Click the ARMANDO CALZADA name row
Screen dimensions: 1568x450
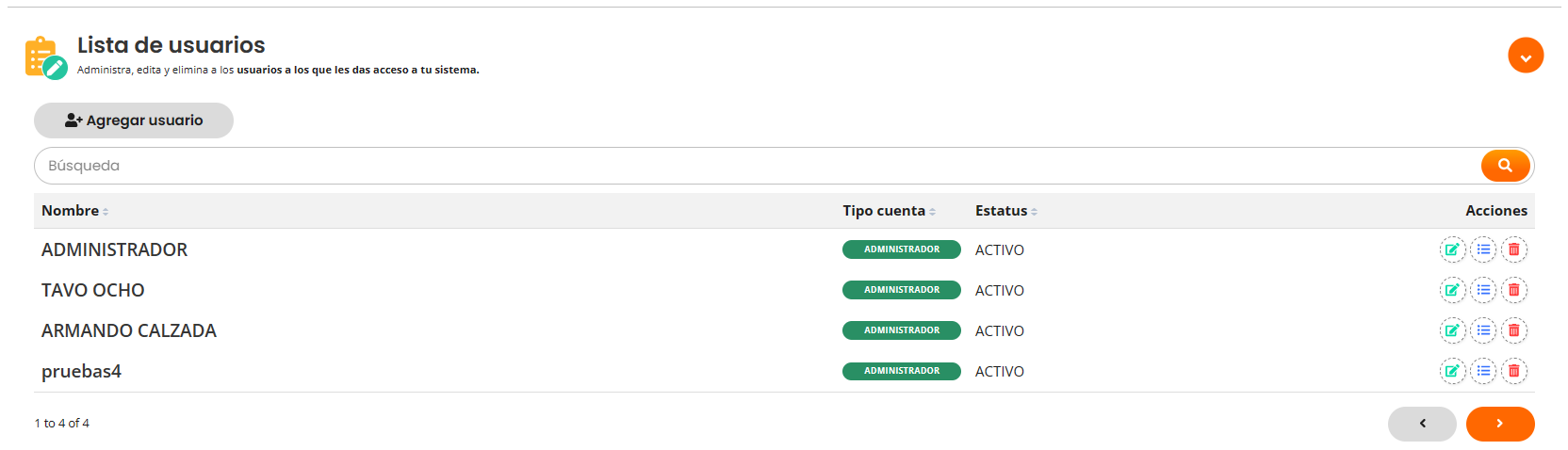[129, 330]
